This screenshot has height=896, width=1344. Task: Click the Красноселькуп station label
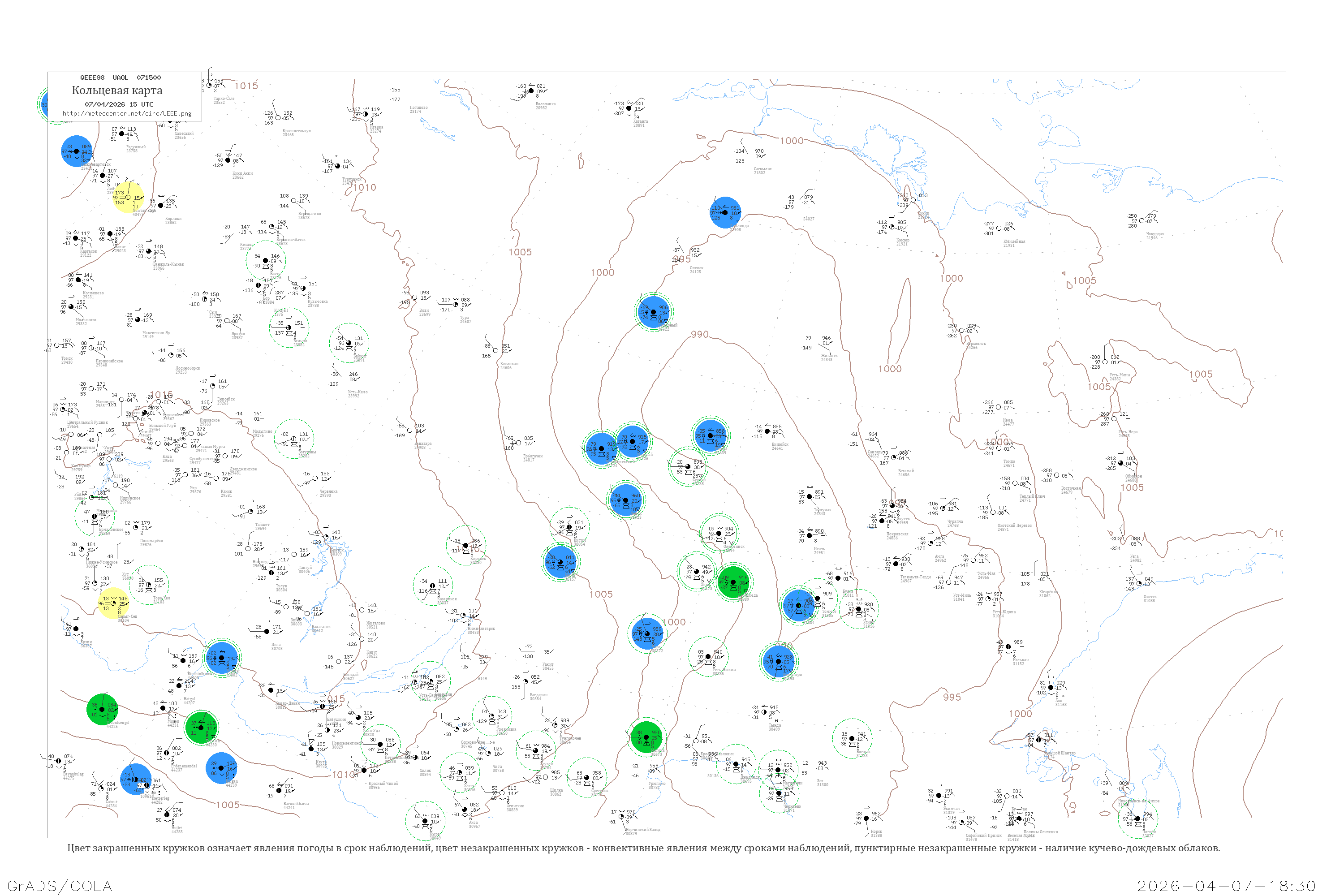pos(297,131)
